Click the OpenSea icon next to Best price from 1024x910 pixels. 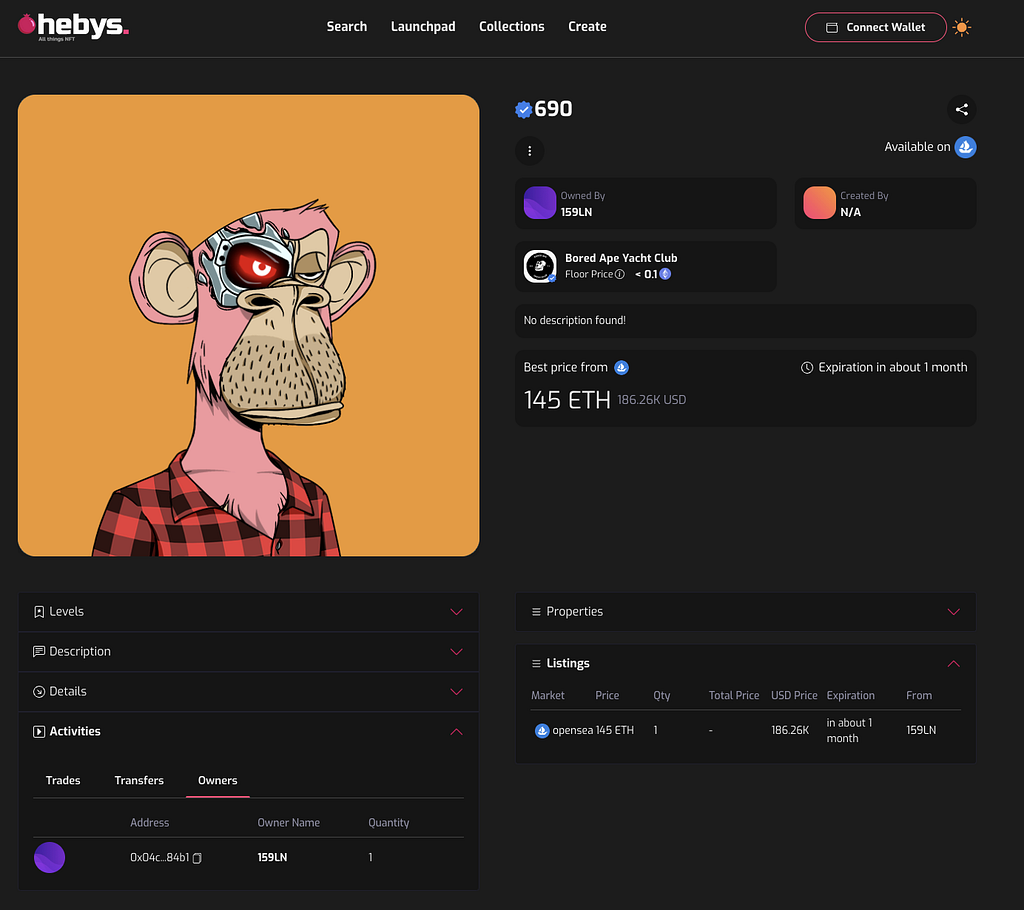coord(622,368)
